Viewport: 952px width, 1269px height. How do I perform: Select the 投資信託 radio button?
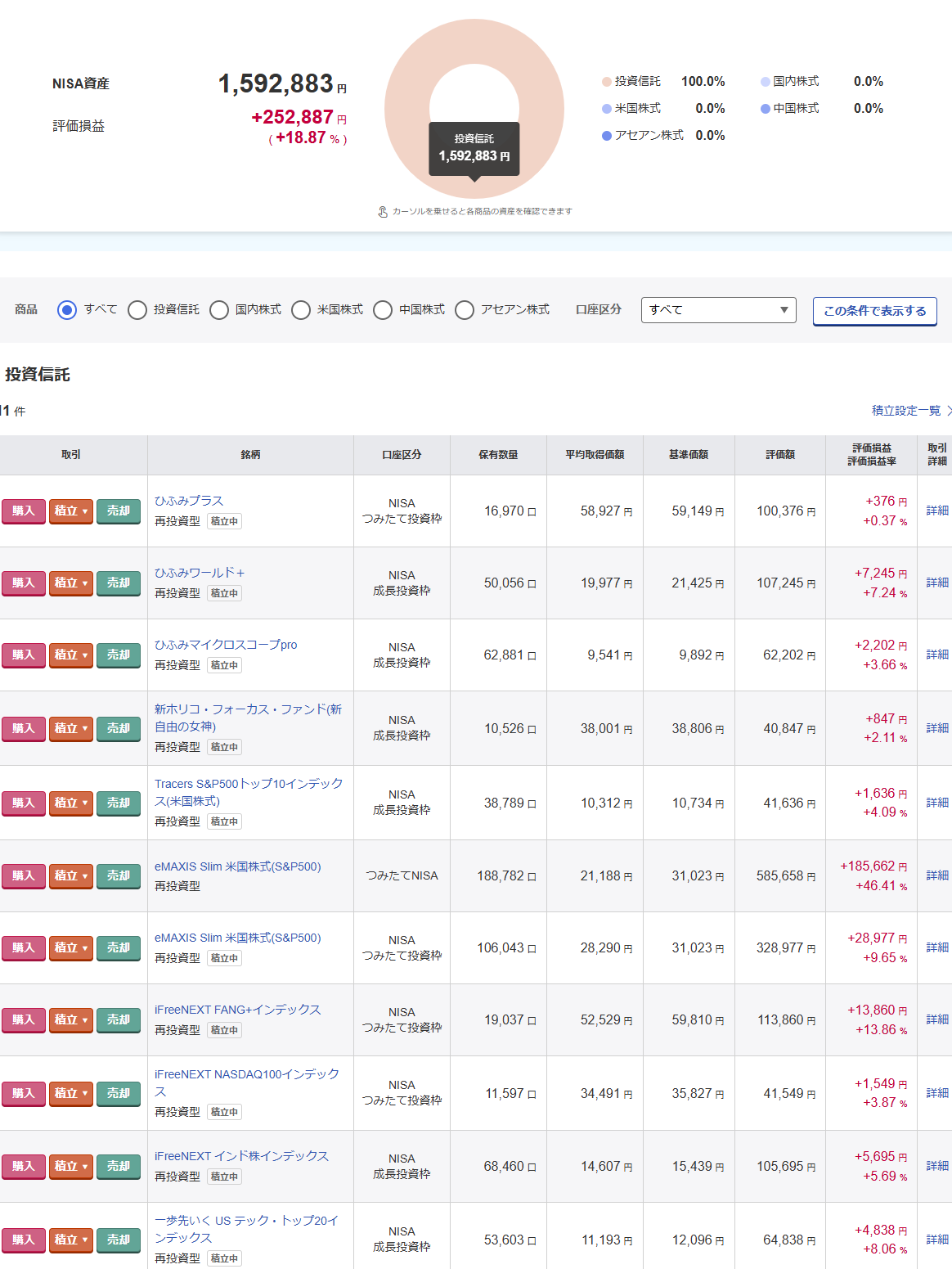coord(137,310)
